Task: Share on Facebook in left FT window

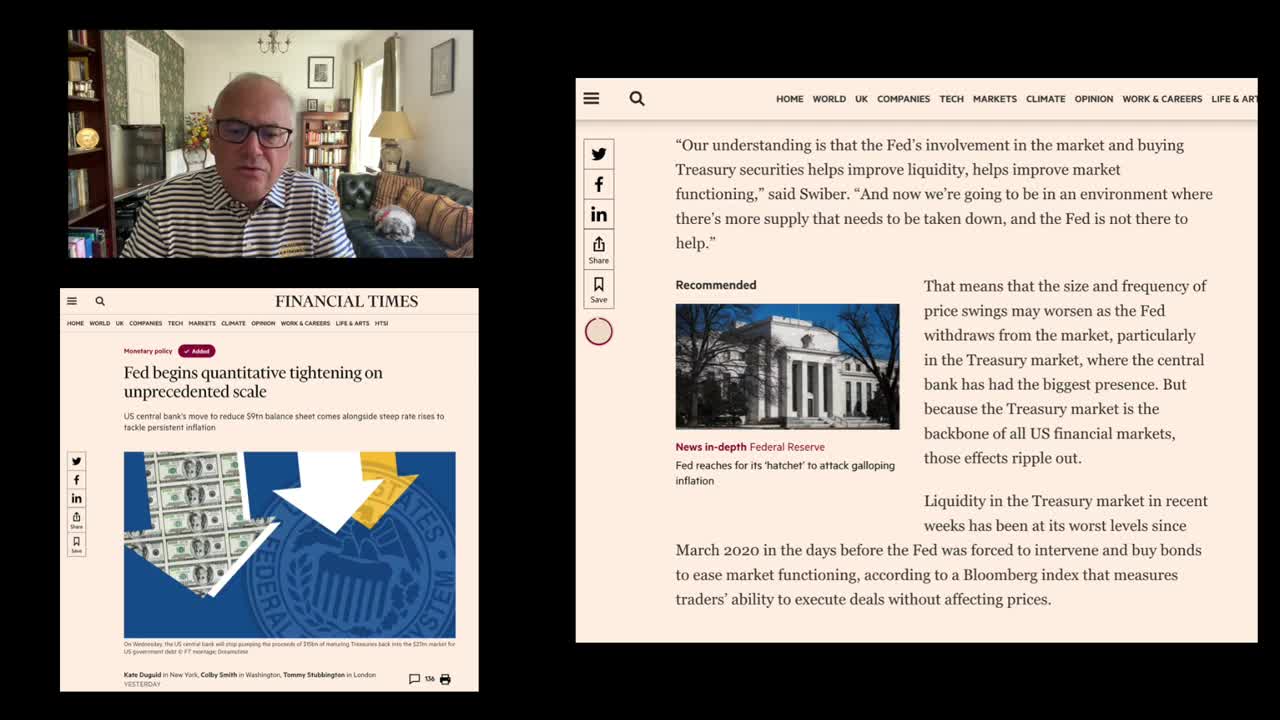Action: point(76,480)
